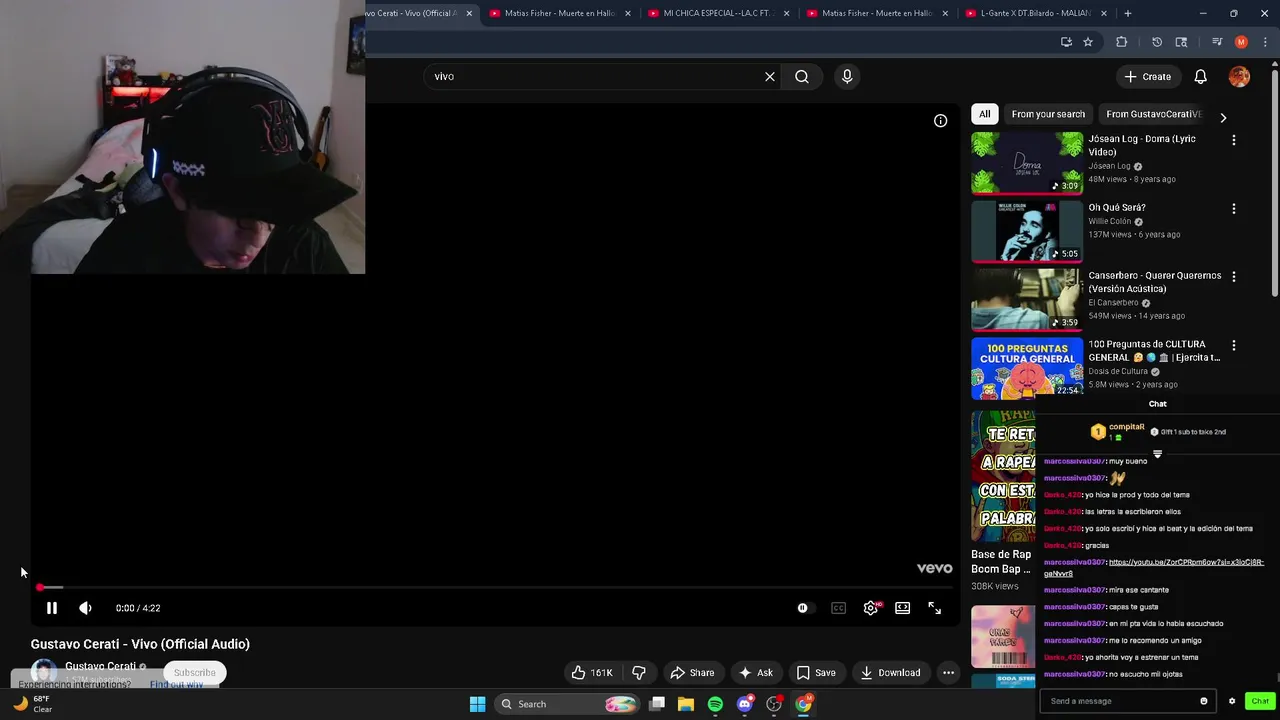This screenshot has height=720, width=1280.
Task: Click the taskbar Search box
Action: point(567,704)
